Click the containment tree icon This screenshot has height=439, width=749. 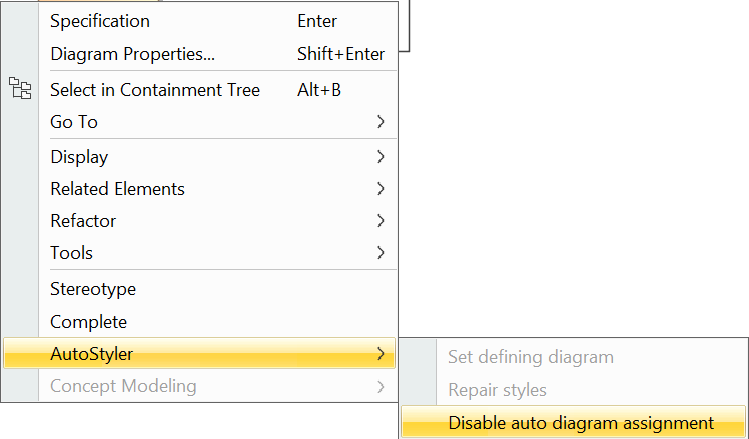tap(20, 89)
